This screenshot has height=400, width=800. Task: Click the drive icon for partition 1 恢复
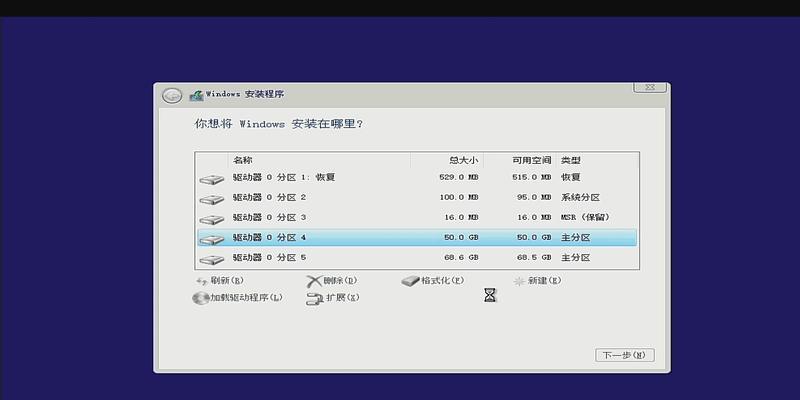tap(212, 179)
